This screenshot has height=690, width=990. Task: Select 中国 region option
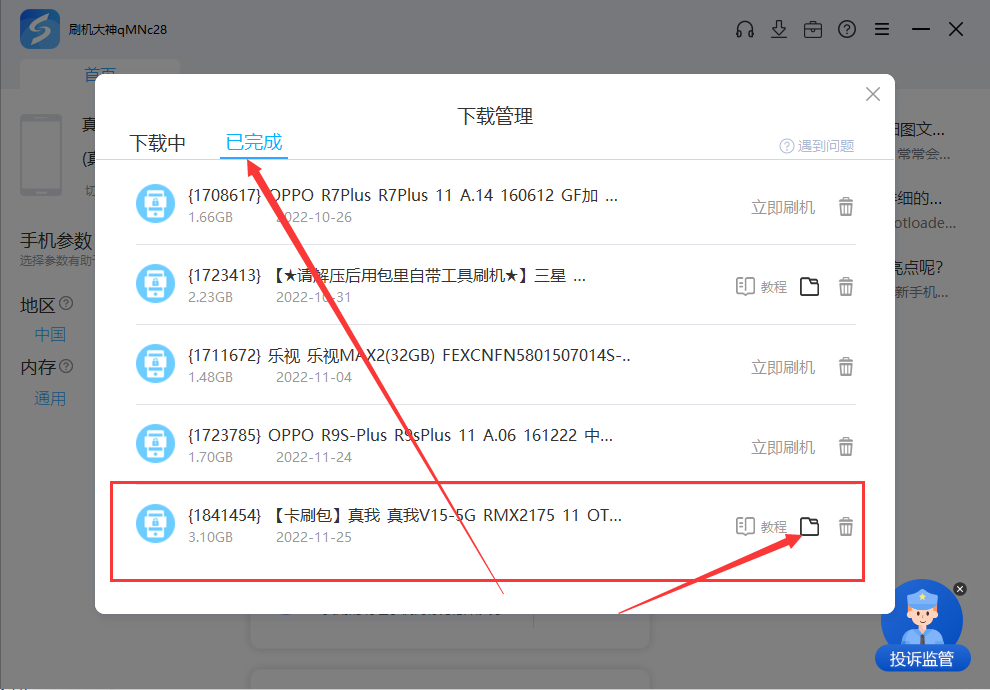50,335
